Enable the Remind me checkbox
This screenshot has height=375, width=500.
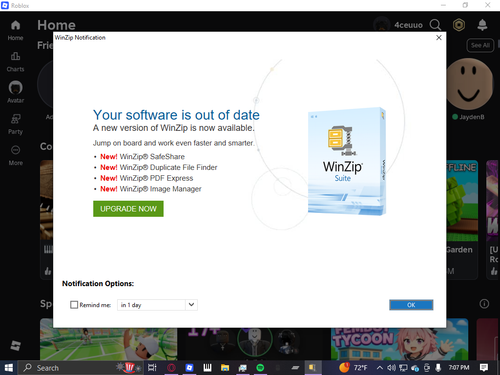74,305
